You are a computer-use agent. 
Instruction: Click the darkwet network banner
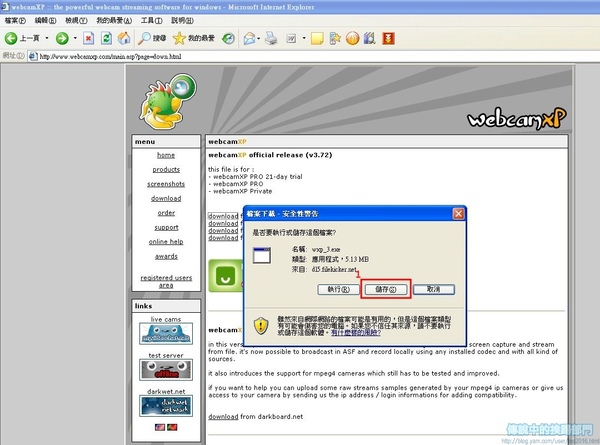pyautogui.click(x=166, y=406)
